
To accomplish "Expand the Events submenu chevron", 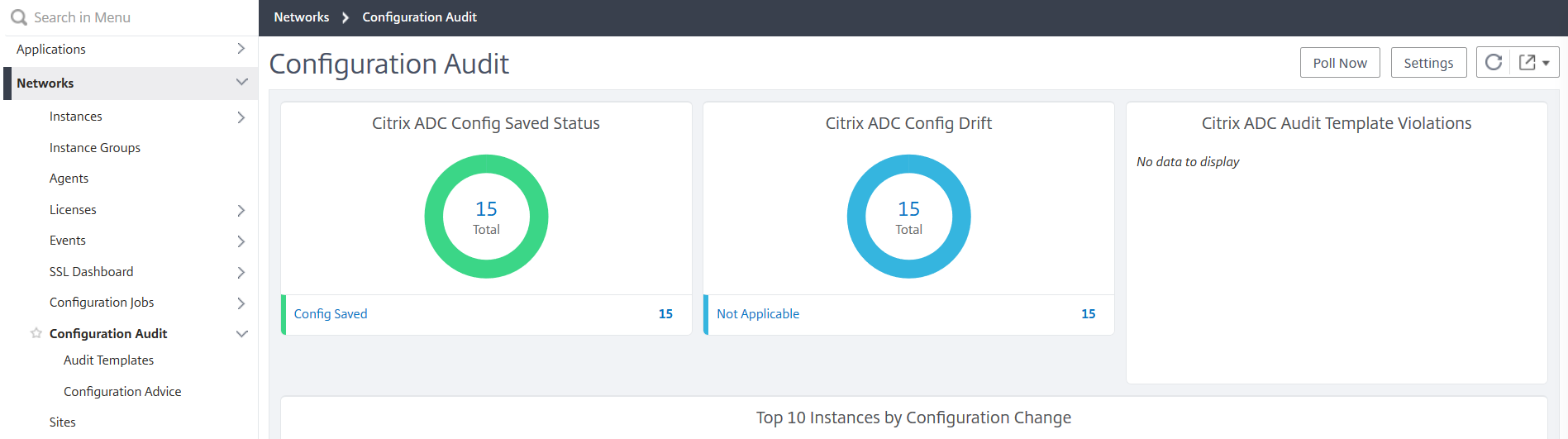I will tap(241, 241).
